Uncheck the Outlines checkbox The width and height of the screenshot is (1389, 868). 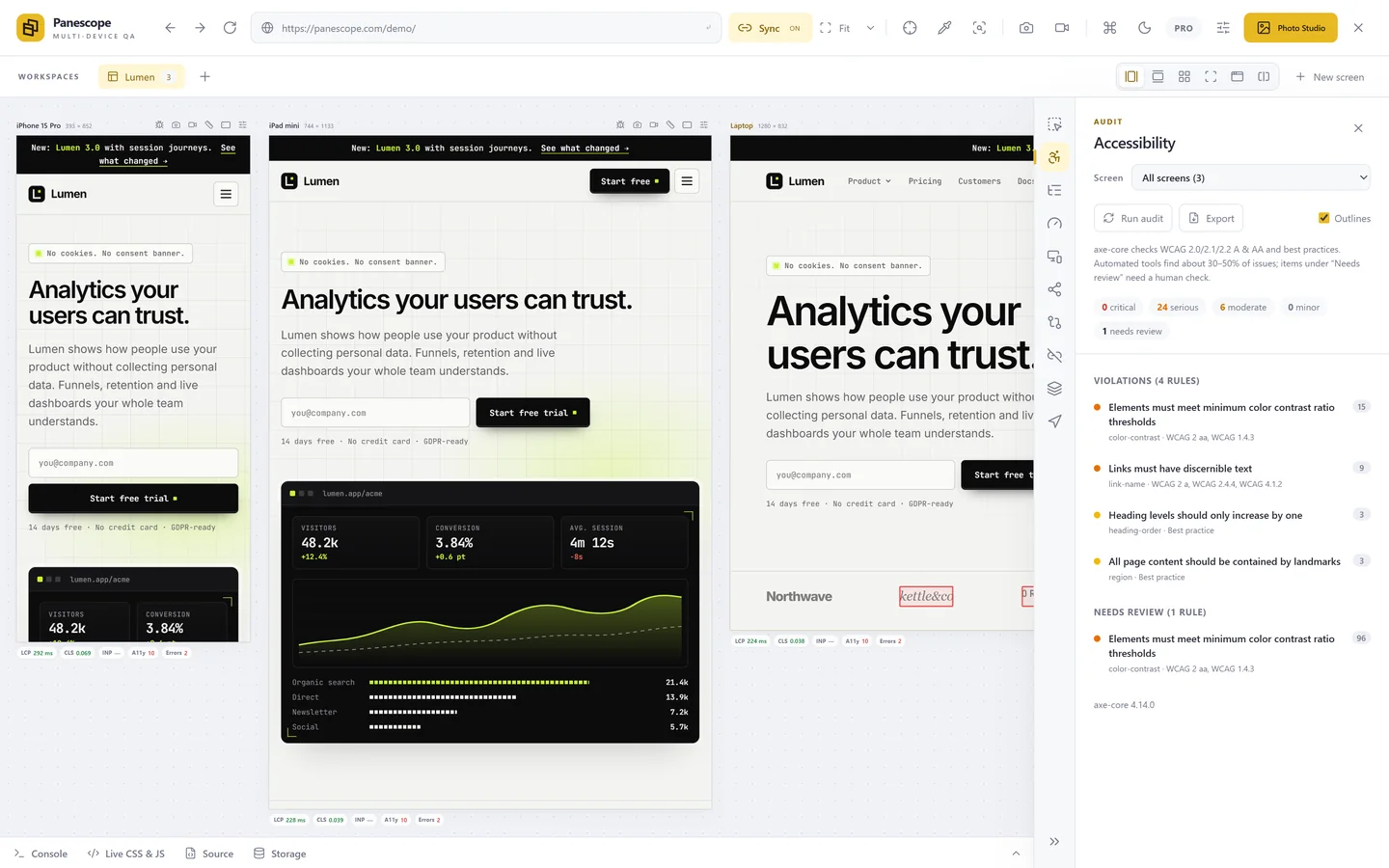click(x=1323, y=218)
